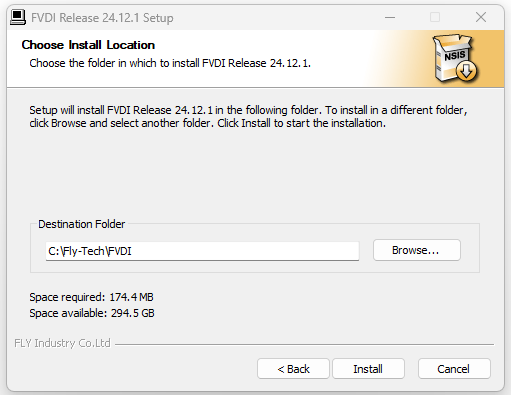The height and width of the screenshot is (395, 511).
Task: Click the 'Choose the folder in which' subtitle
Action: pyautogui.click(x=170, y=63)
